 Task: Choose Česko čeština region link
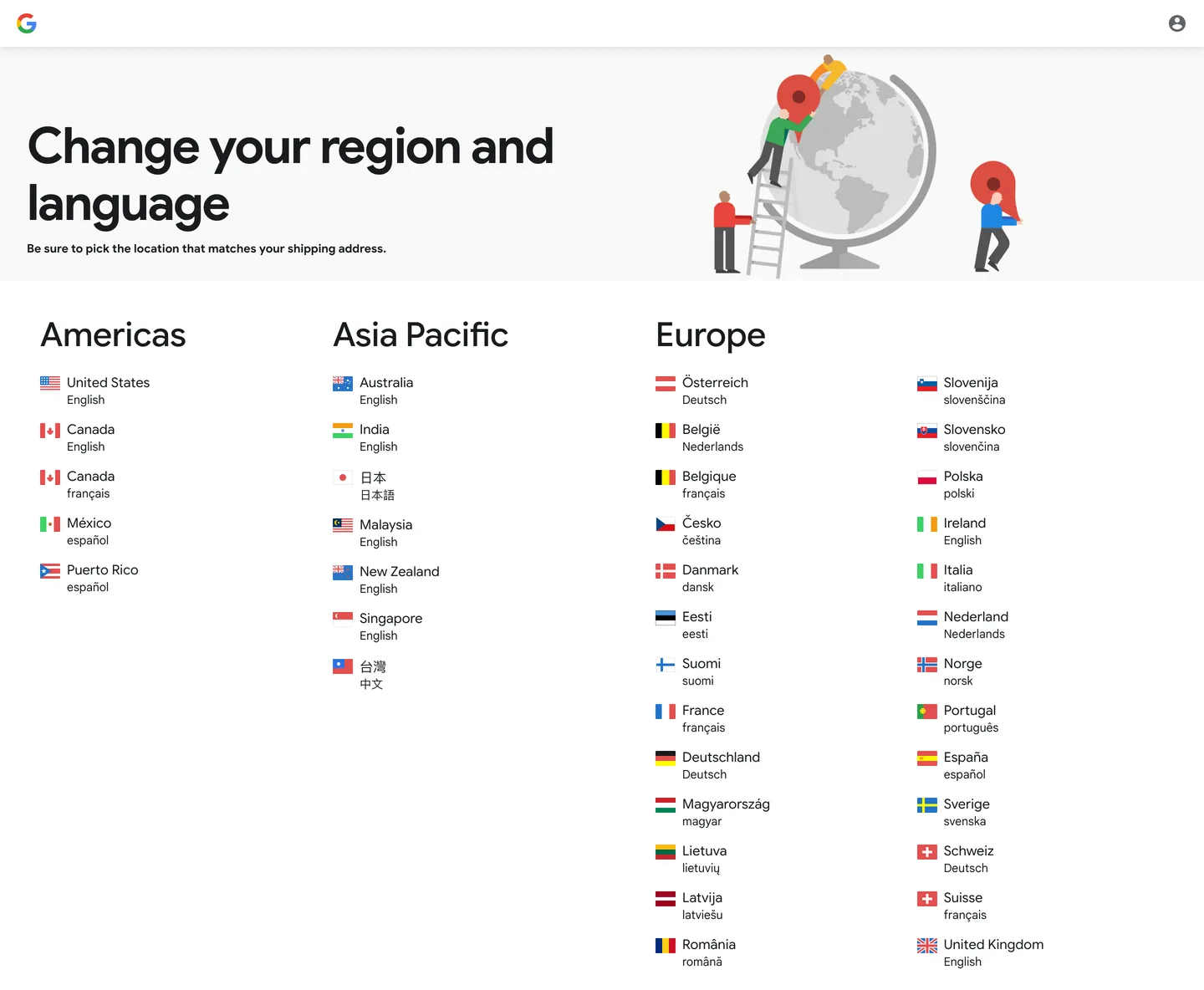pos(689,531)
